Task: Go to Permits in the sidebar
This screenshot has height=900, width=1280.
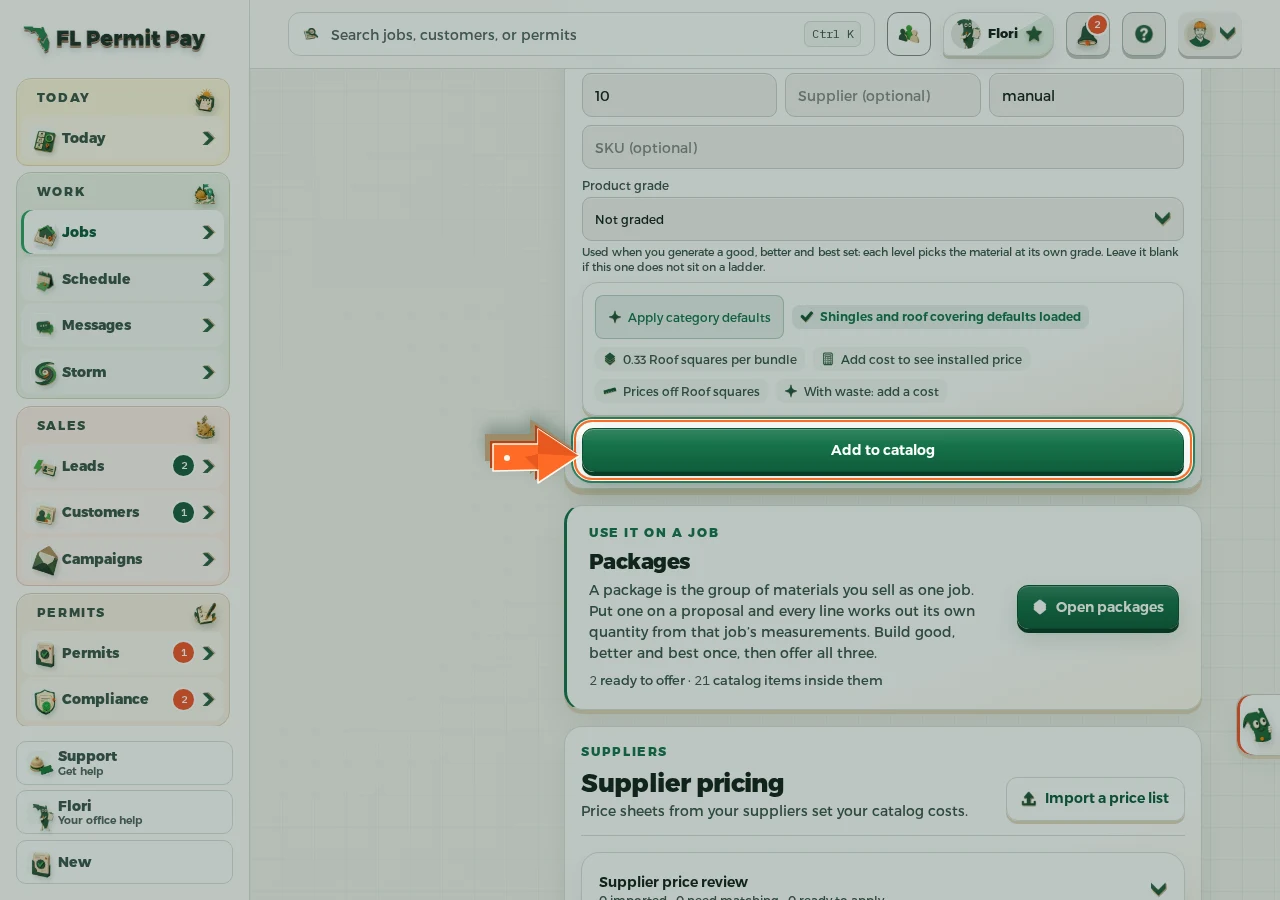Action: pyautogui.click(x=123, y=653)
